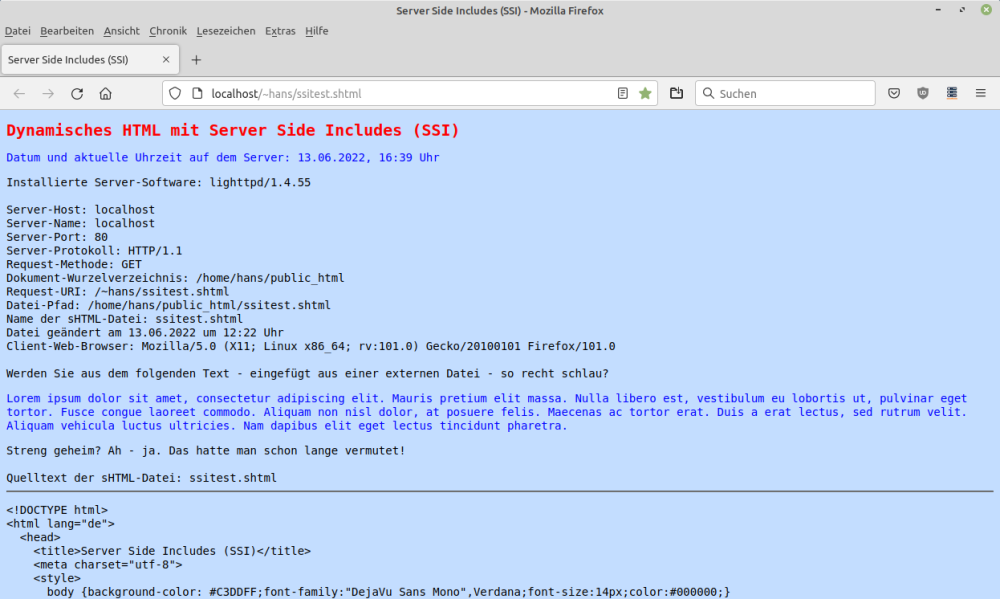1000x599 pixels.
Task: Save page to Pocket
Action: pyautogui.click(x=895, y=94)
